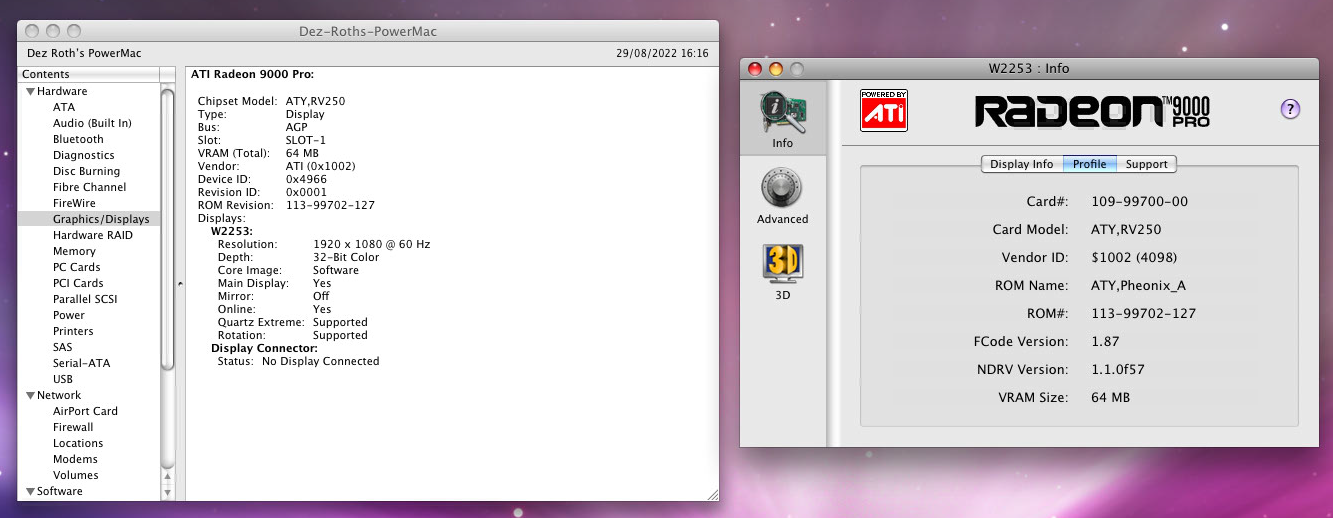Select Firewall under Network

click(73, 427)
